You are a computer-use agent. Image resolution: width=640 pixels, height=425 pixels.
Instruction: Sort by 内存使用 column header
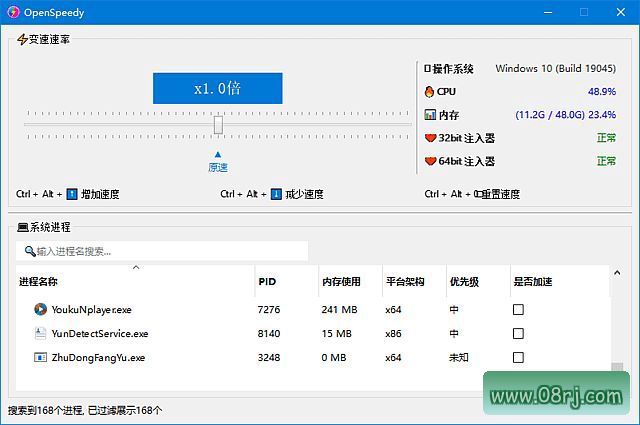[340, 282]
